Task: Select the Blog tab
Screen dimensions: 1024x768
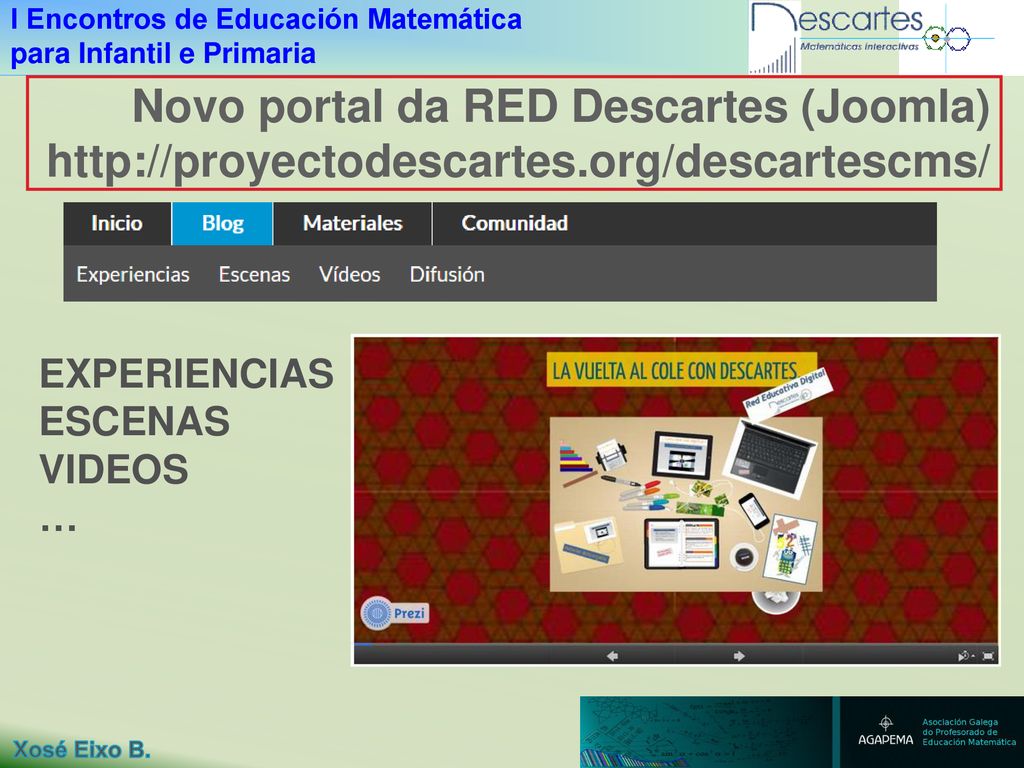Action: [223, 223]
